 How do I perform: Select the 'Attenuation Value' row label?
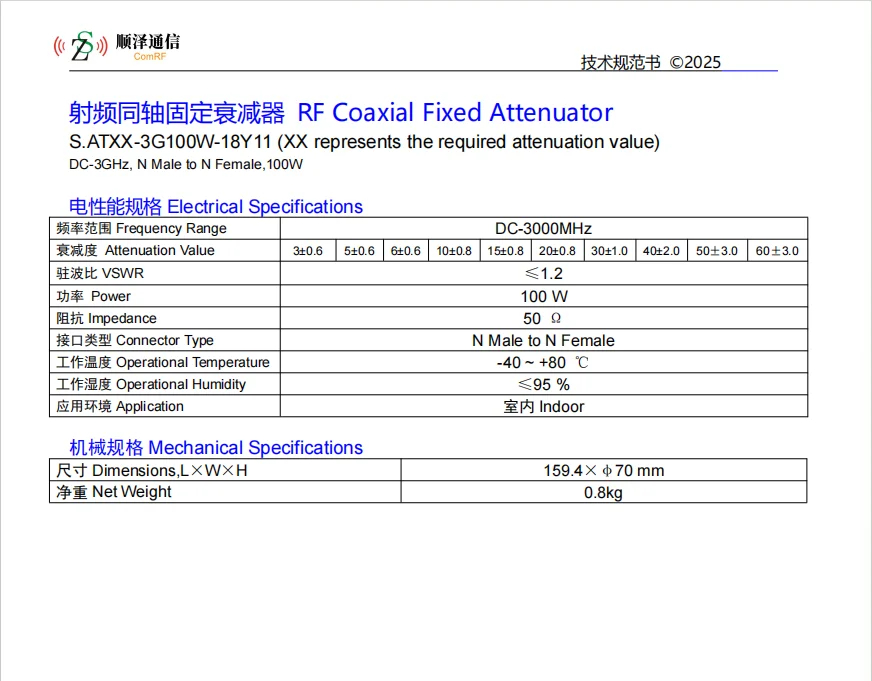(x=135, y=251)
